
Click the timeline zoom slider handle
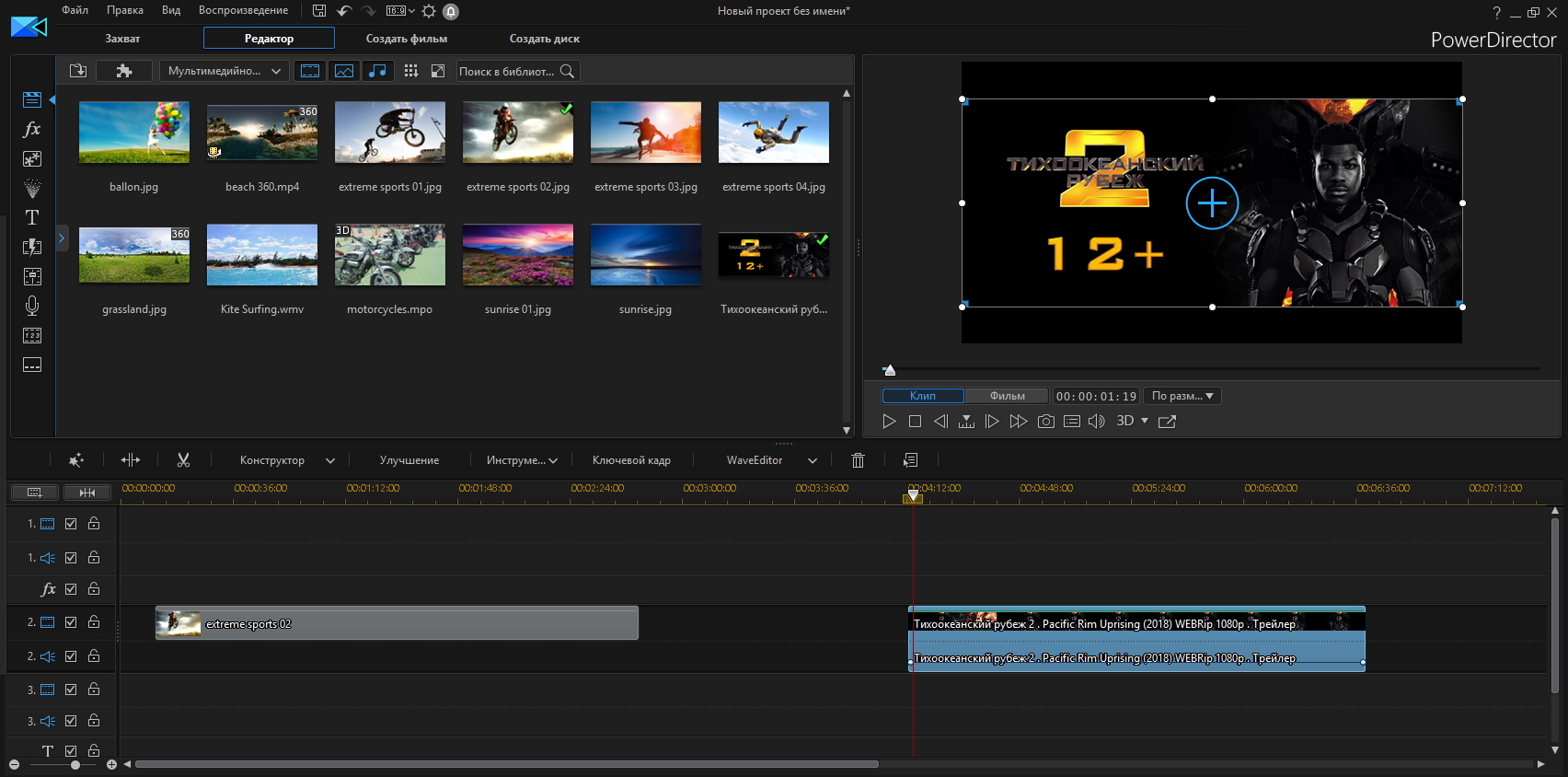click(75, 765)
